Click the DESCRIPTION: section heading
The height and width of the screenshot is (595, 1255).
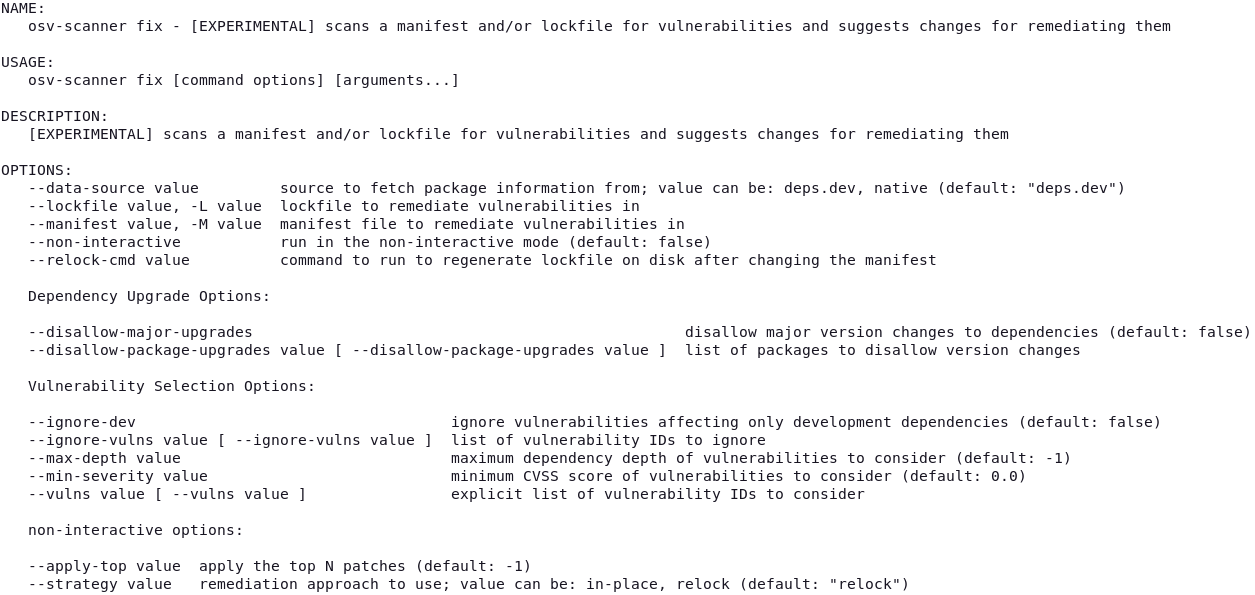coord(54,116)
